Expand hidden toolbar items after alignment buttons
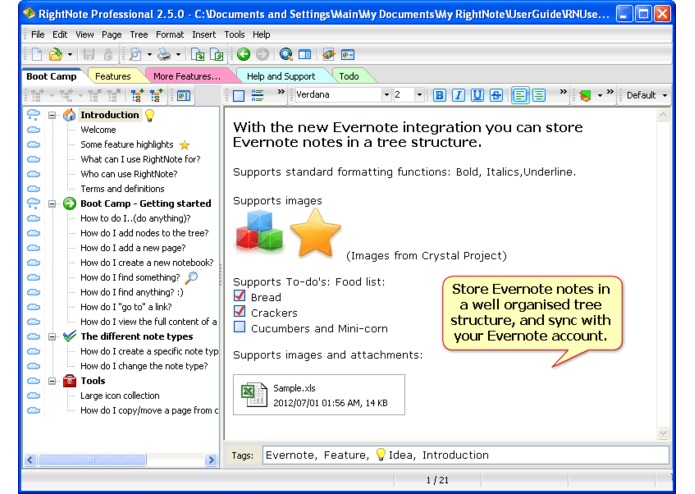The width and height of the screenshot is (695, 494). 563,92
